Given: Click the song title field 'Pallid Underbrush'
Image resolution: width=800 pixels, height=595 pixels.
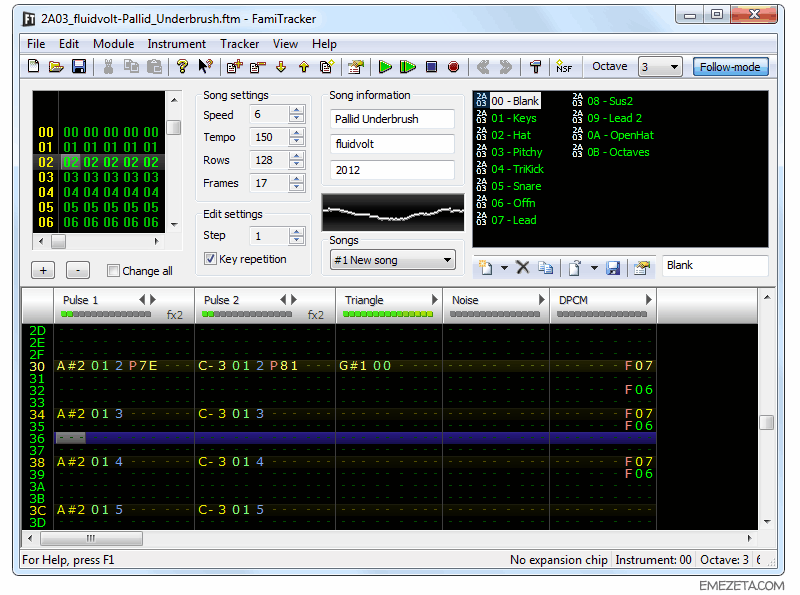Looking at the screenshot, I should [392, 119].
